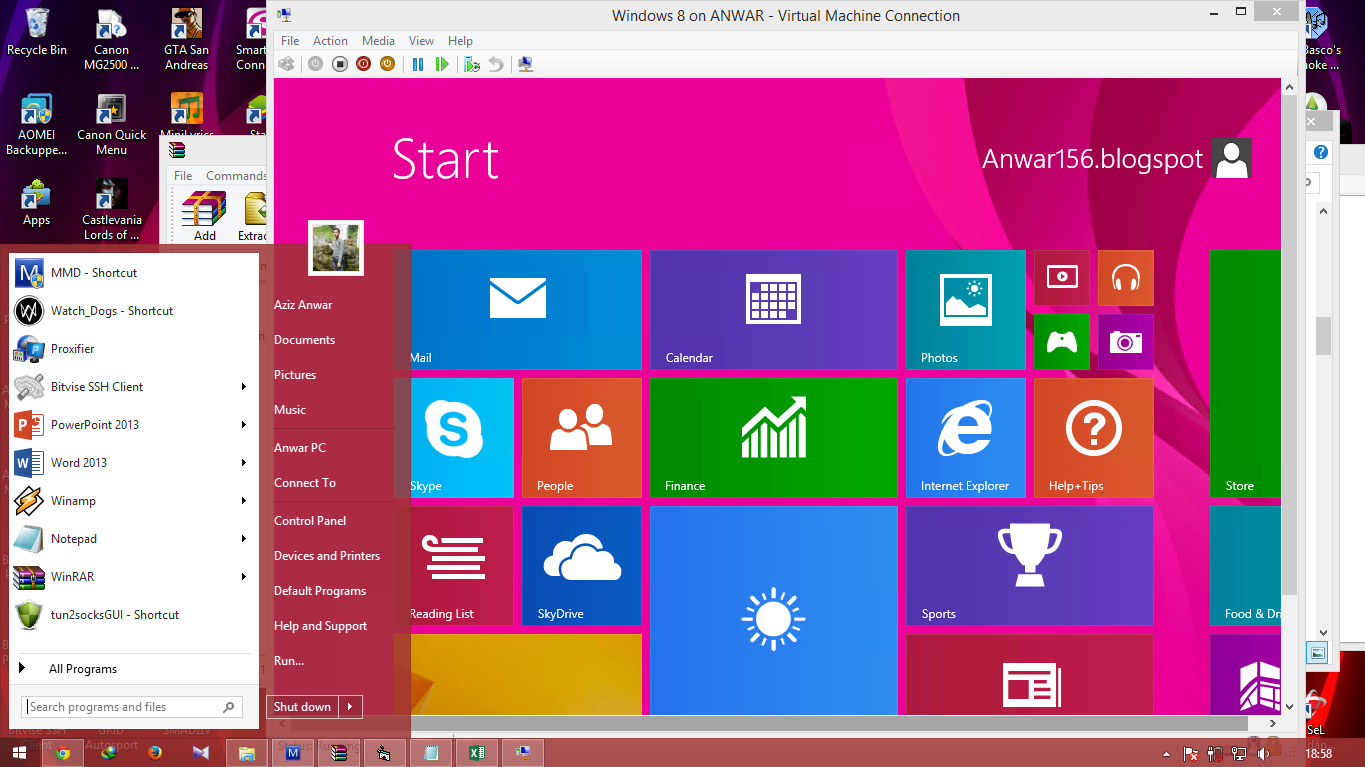Launch the Internet Explorer tile

click(966, 438)
